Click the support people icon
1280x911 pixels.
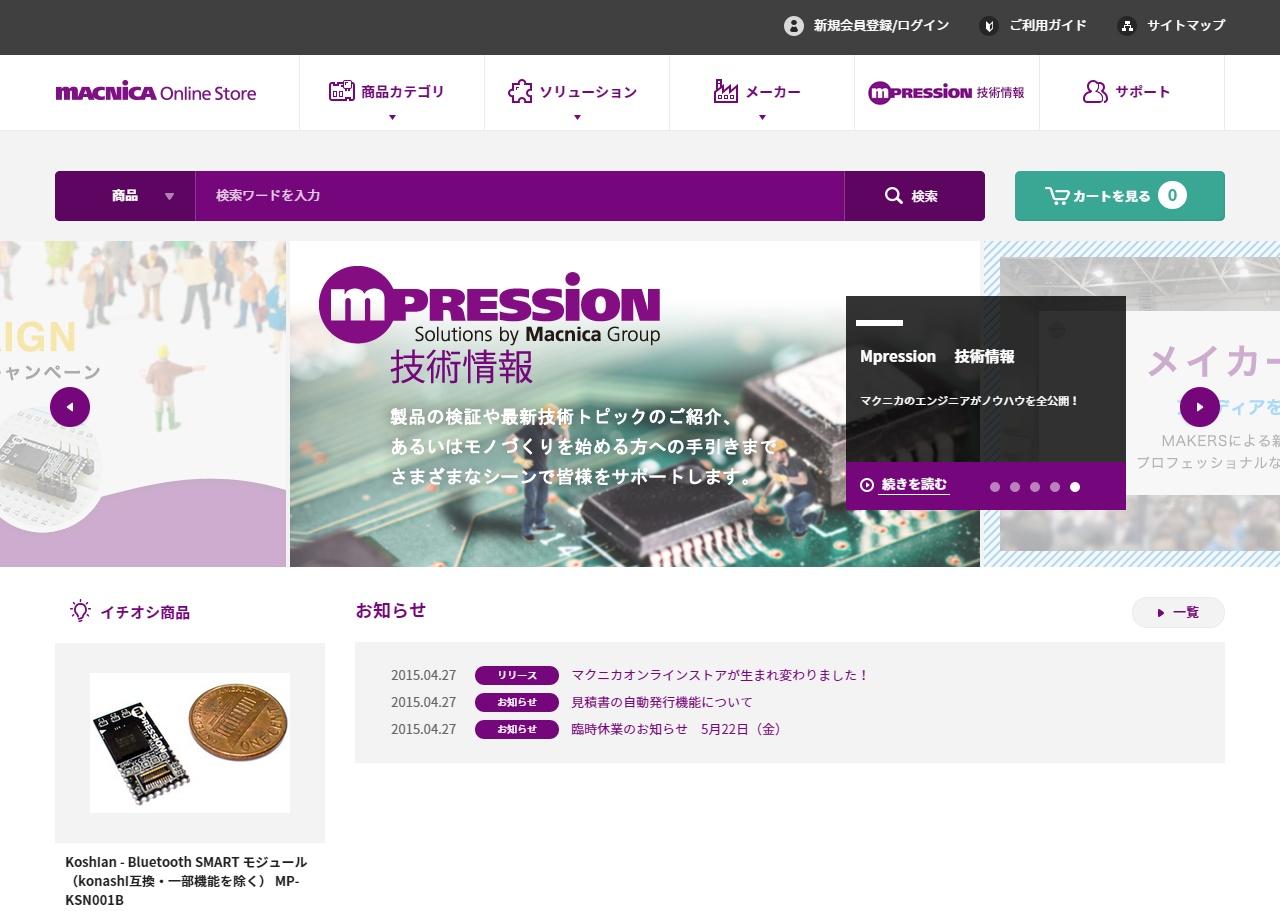(x=1095, y=92)
